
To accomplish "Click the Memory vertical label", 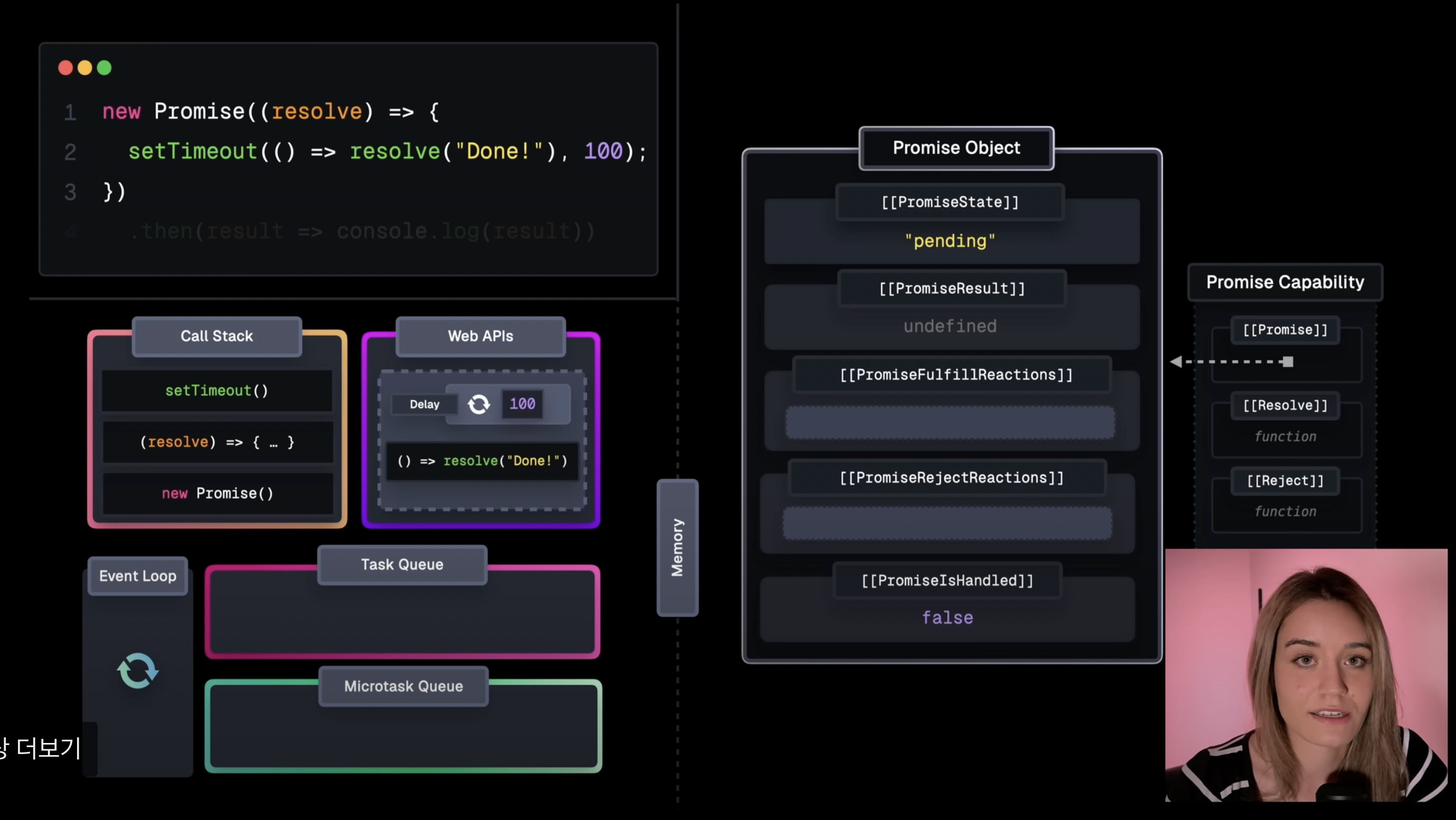I will [x=677, y=547].
